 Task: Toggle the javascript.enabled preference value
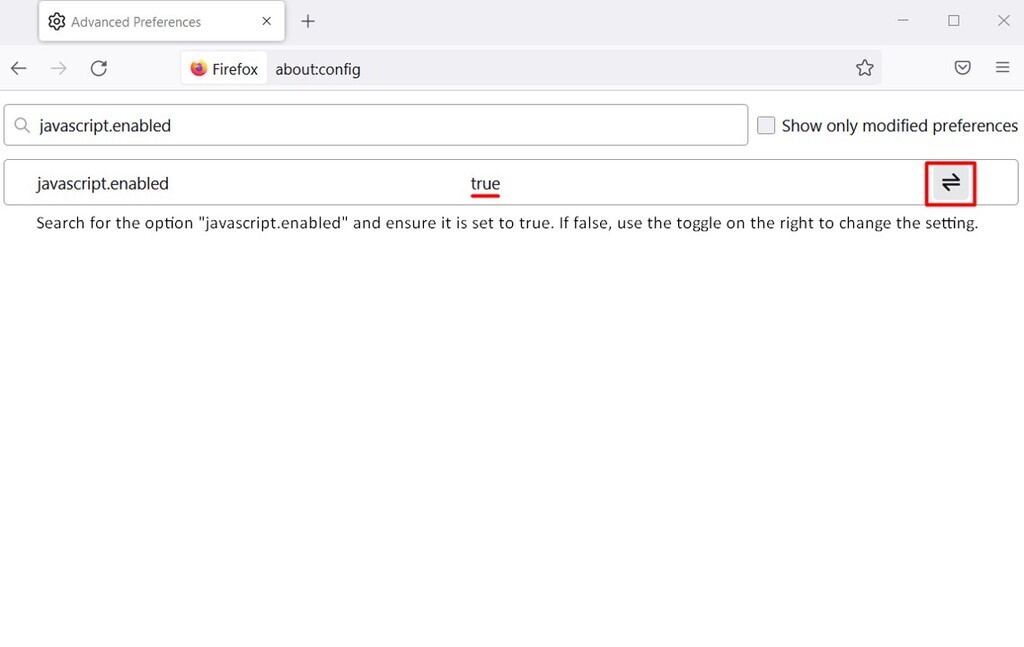(x=950, y=183)
